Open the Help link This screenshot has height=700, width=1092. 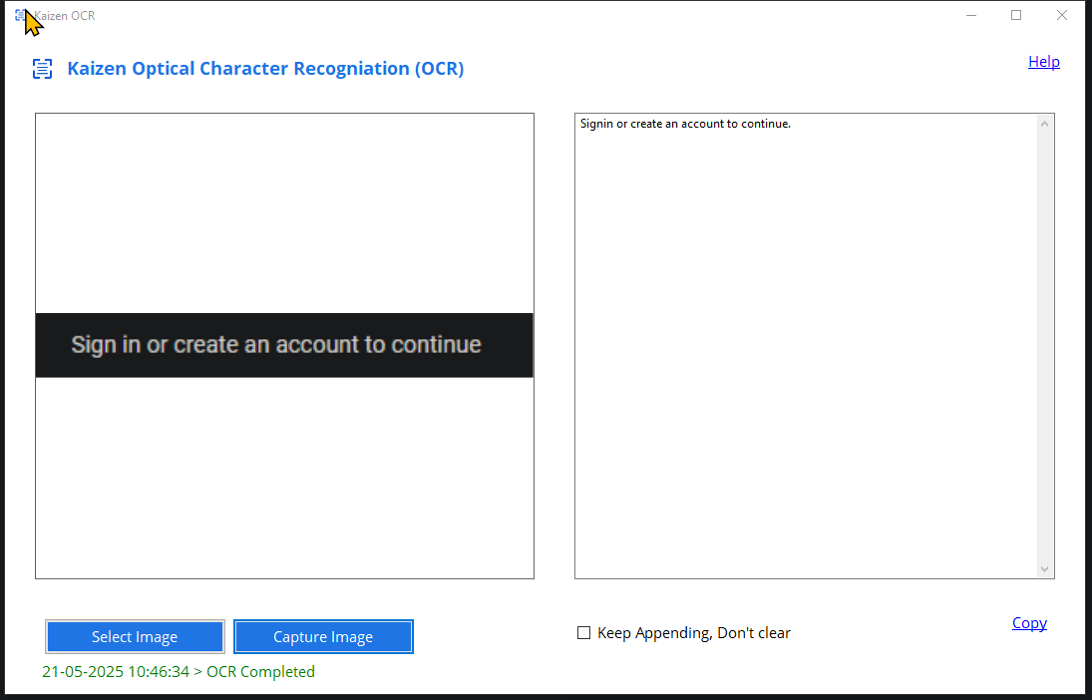coord(1044,61)
